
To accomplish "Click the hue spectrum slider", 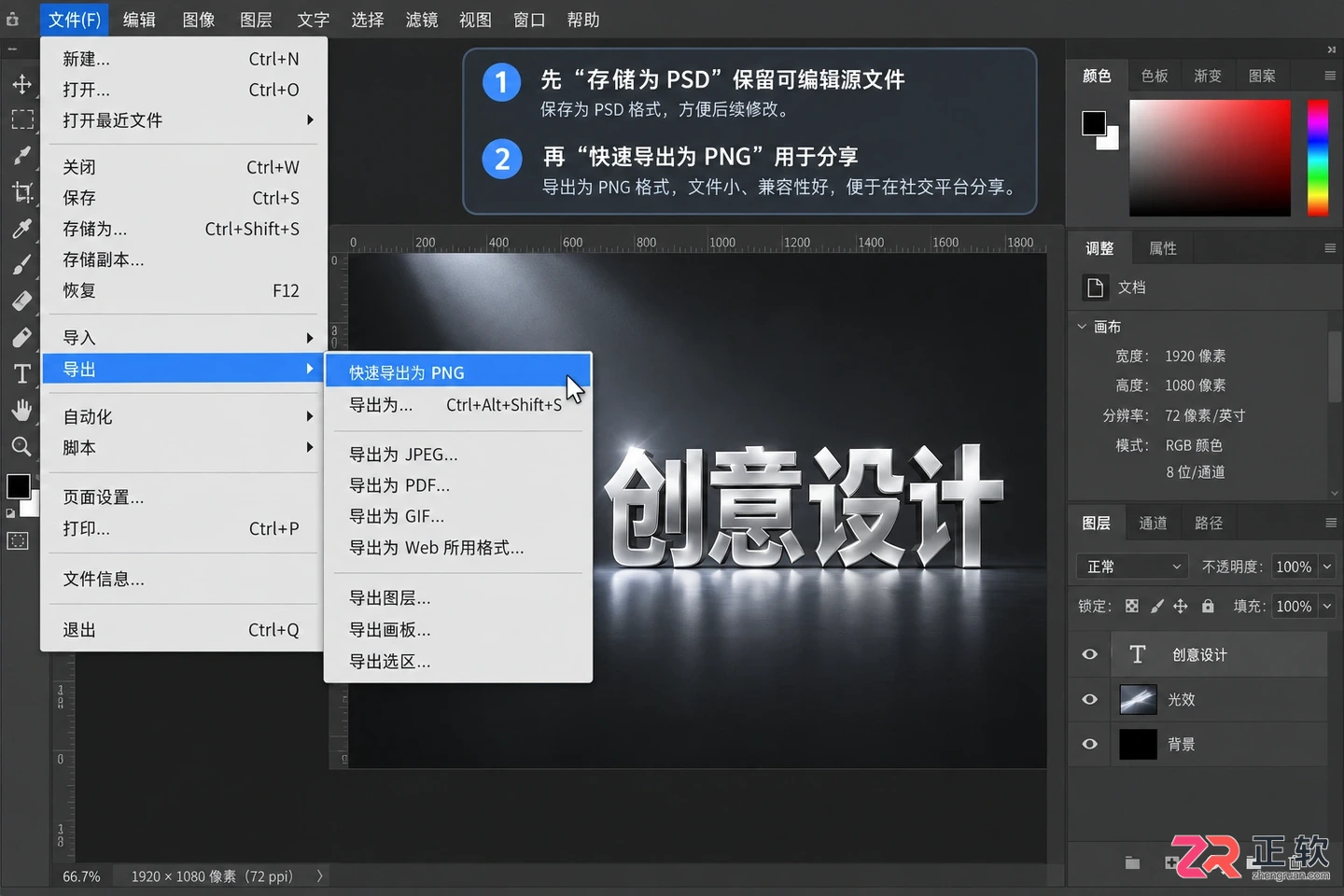I will point(1318,158).
